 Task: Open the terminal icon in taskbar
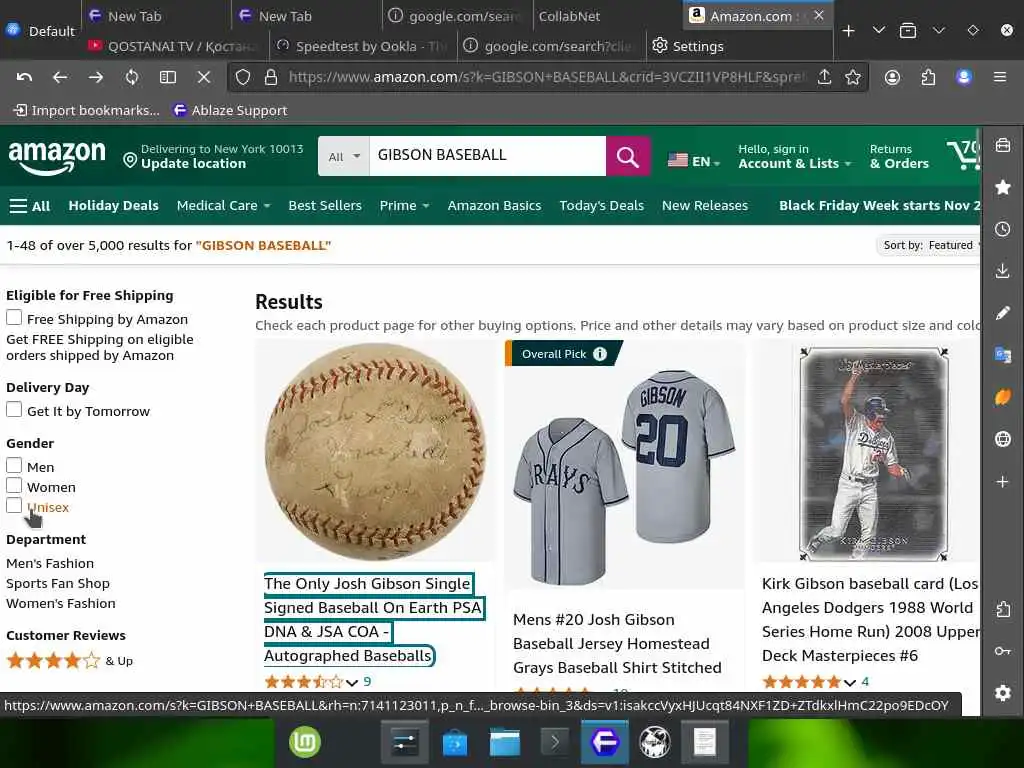point(554,742)
